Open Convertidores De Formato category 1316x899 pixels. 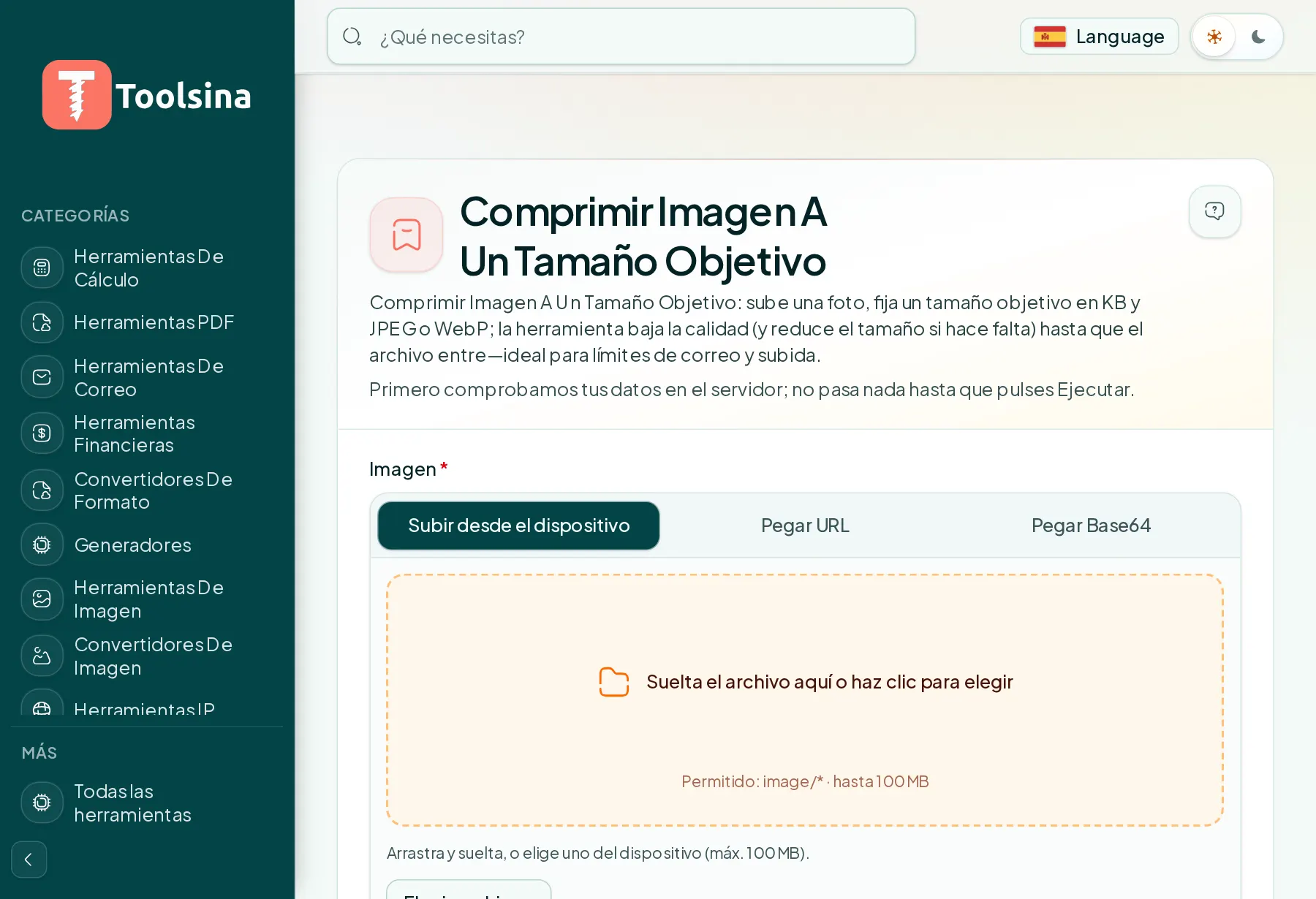146,490
